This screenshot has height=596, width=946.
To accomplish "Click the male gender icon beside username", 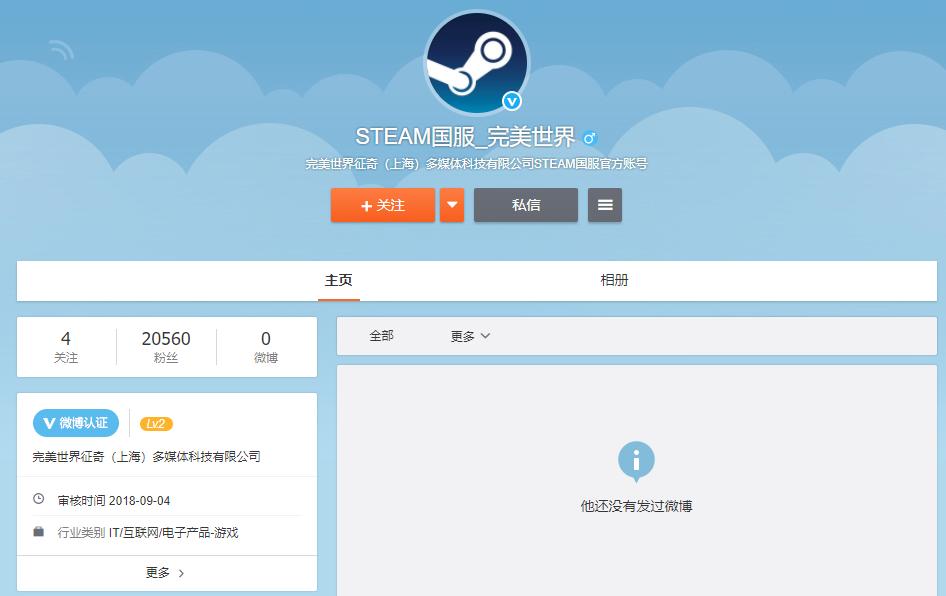I will 589,138.
